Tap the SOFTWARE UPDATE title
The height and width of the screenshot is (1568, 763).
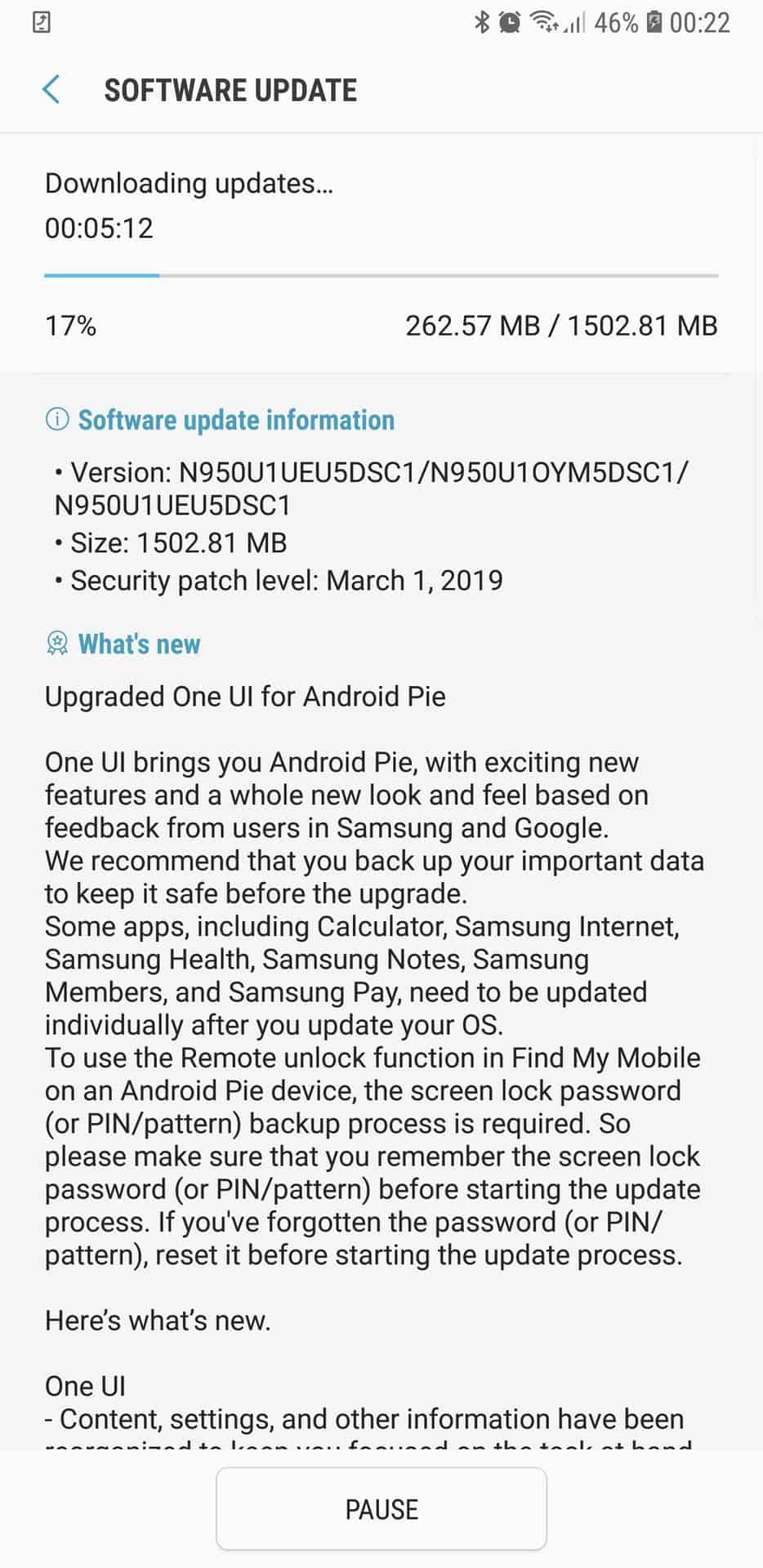(230, 90)
